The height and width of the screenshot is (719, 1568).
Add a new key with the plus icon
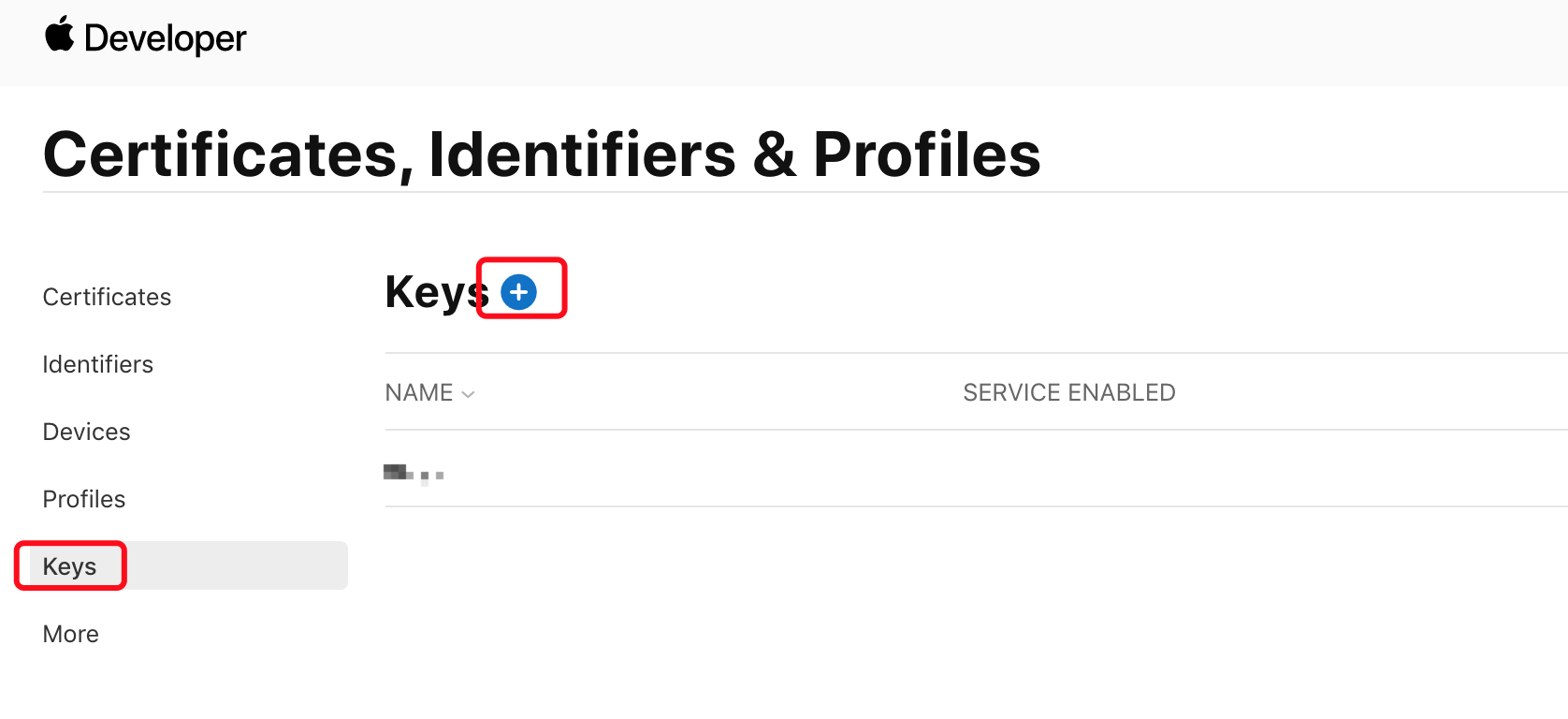tap(518, 292)
